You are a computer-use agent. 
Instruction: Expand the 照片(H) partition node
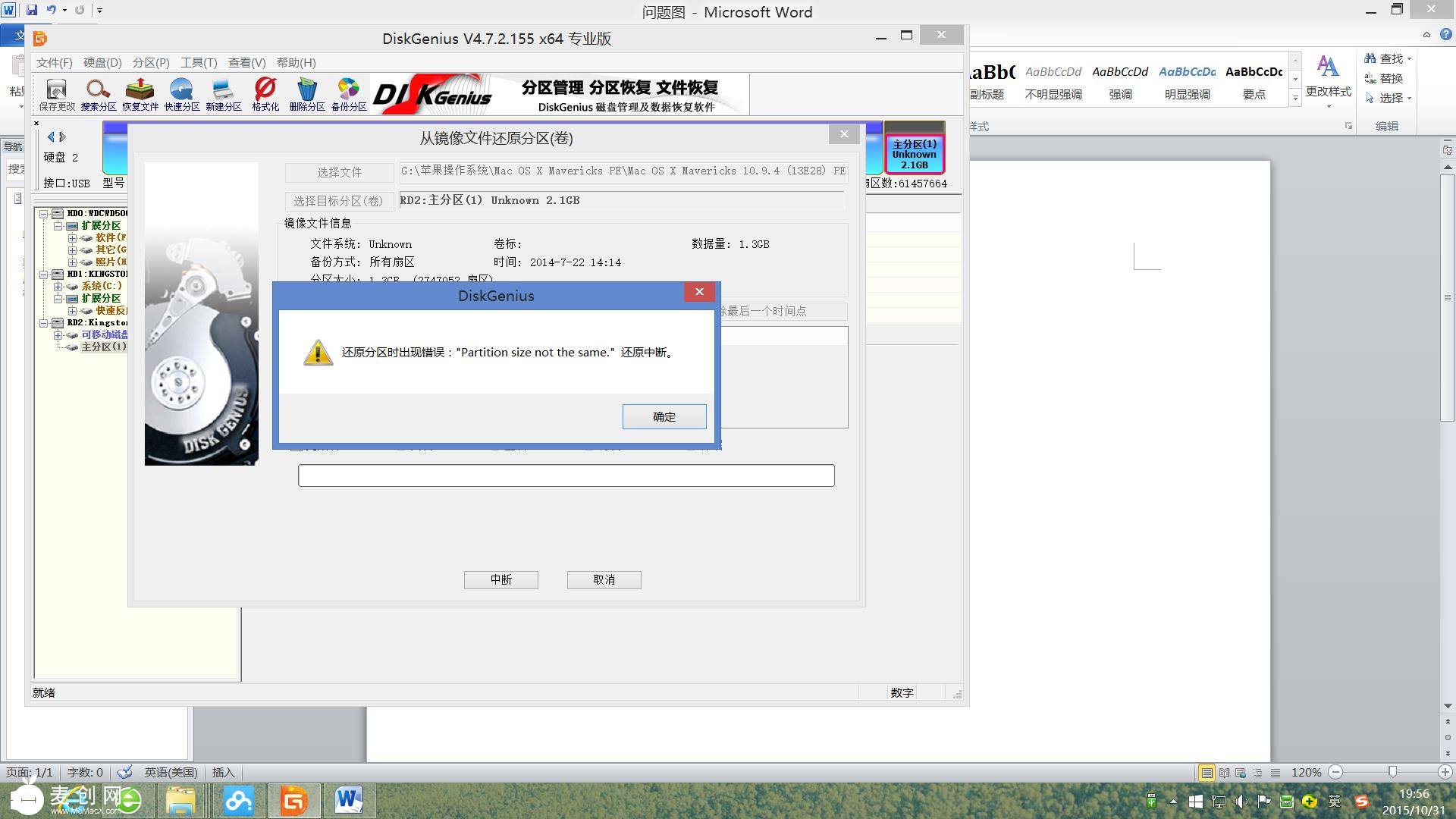[x=72, y=262]
